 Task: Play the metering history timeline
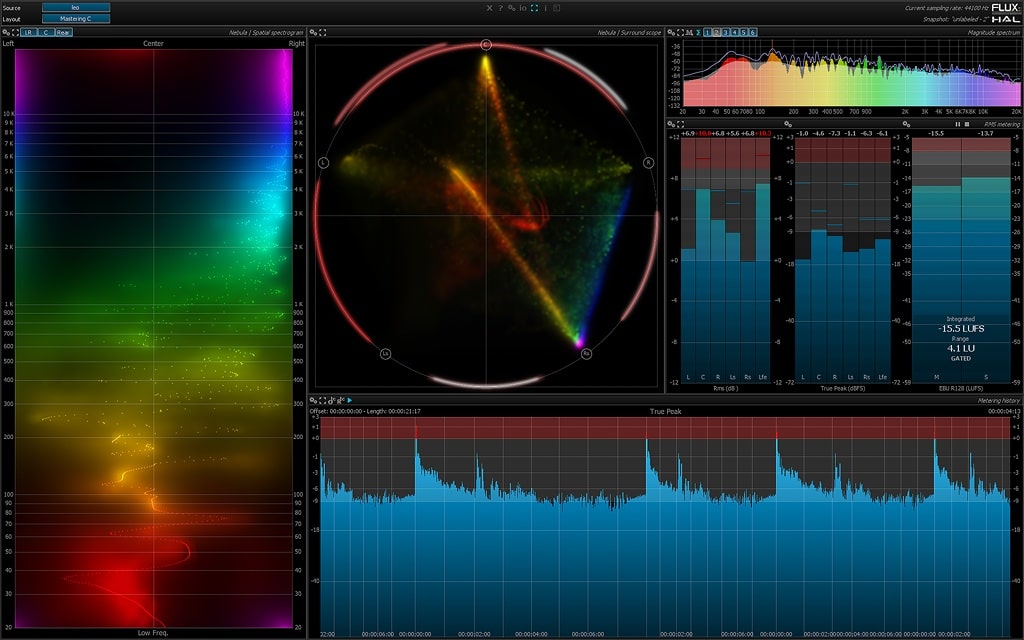(x=349, y=401)
